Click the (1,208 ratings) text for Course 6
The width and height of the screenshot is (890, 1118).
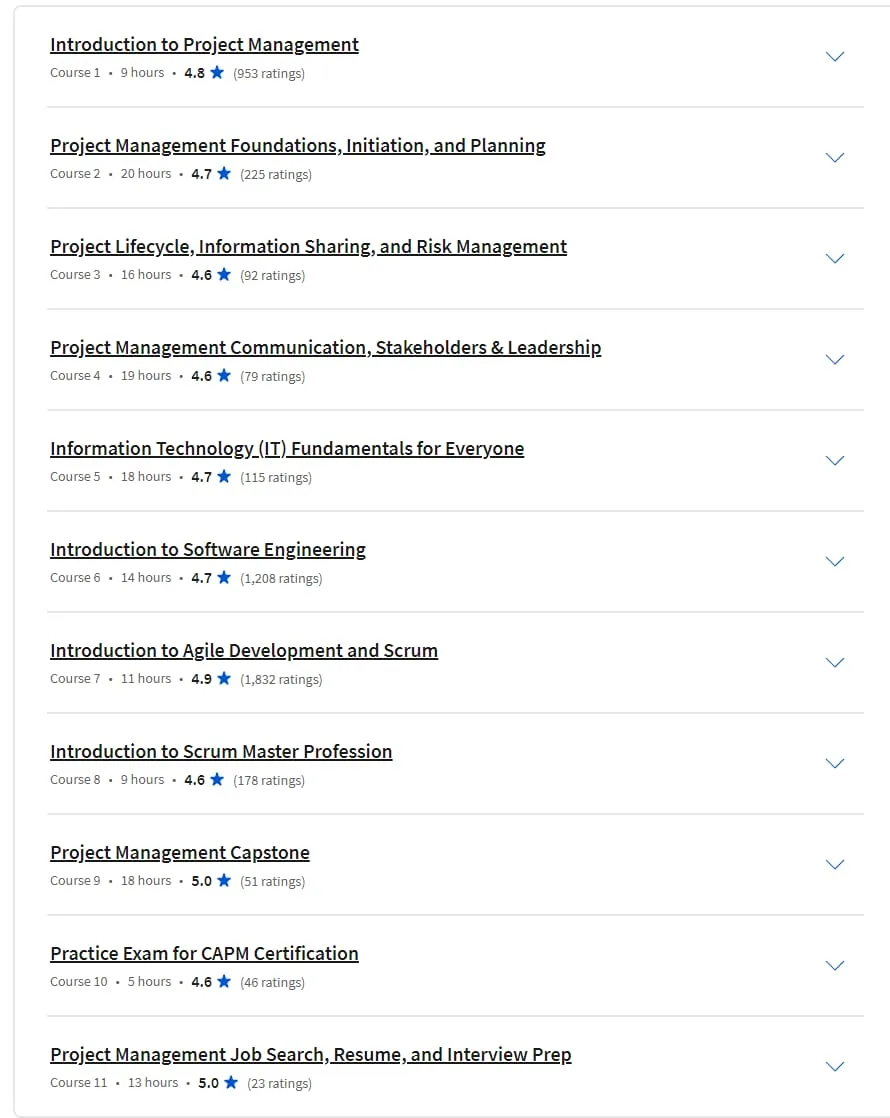click(x=281, y=578)
